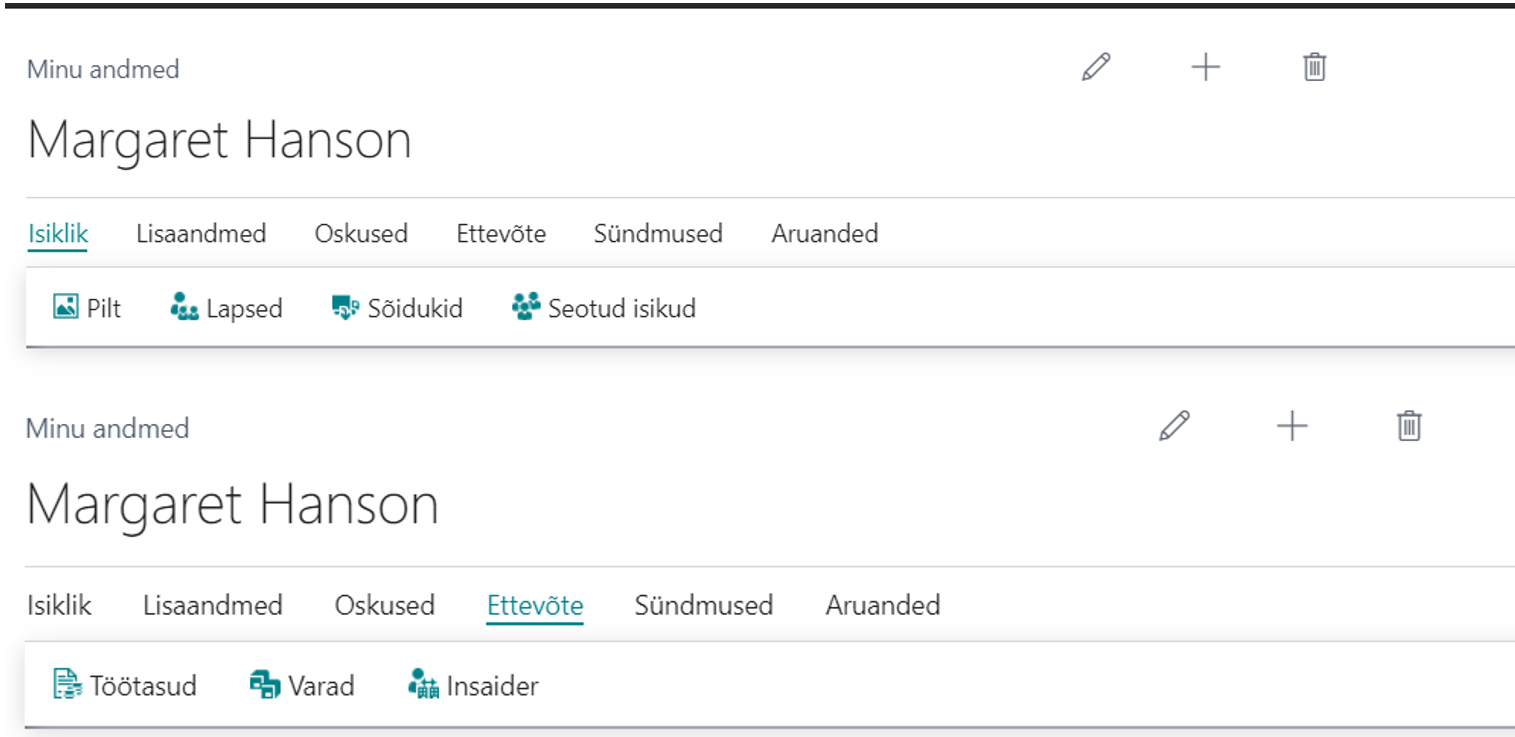Open the Pilt picture action
Image resolution: width=1515 pixels, height=737 pixels.
pyautogui.click(x=87, y=307)
